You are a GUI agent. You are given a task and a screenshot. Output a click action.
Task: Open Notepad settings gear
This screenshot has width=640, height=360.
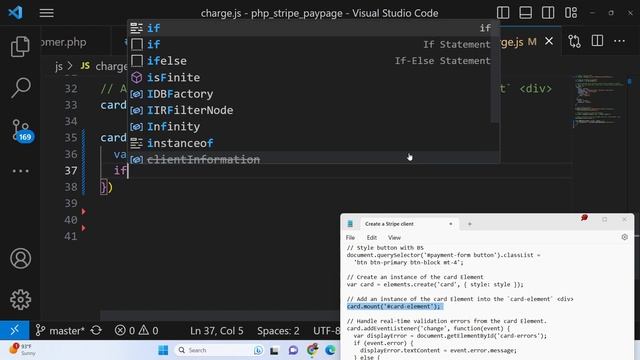click(624, 237)
